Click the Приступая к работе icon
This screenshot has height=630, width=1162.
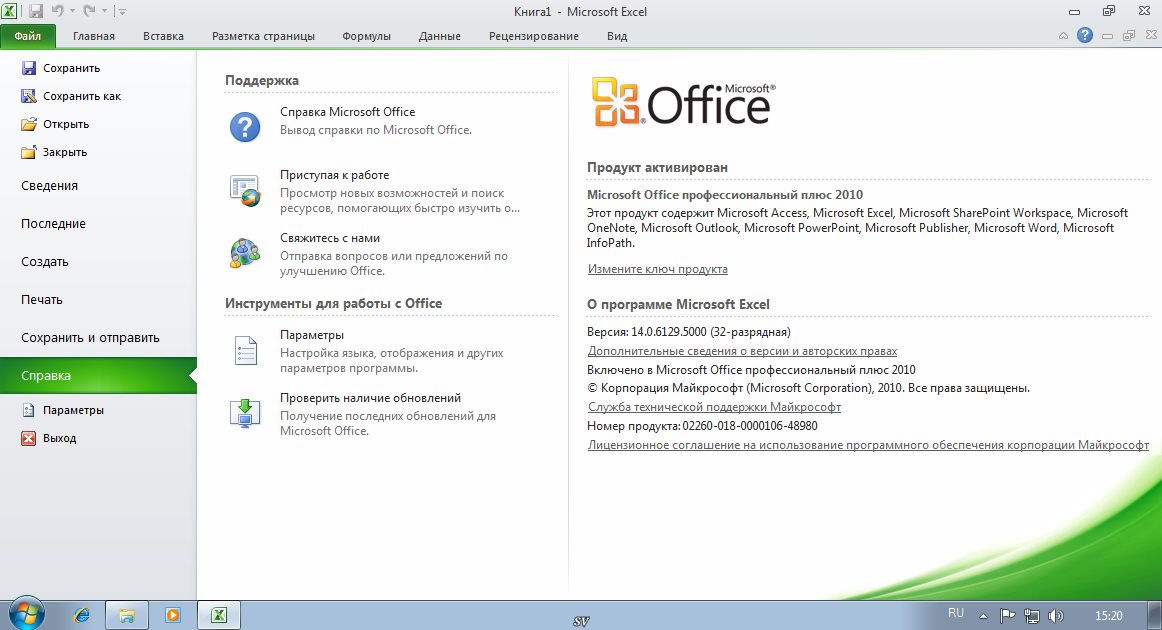point(245,189)
